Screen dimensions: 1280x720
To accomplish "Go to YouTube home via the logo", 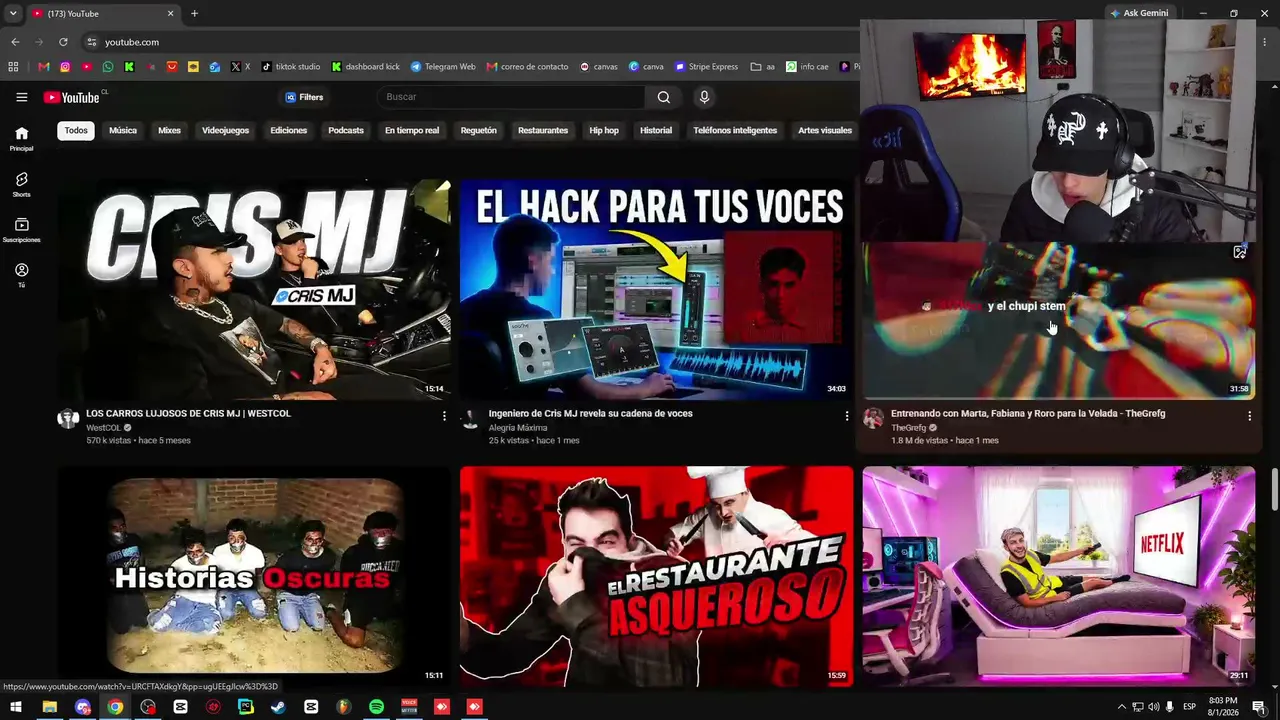I will [71, 97].
